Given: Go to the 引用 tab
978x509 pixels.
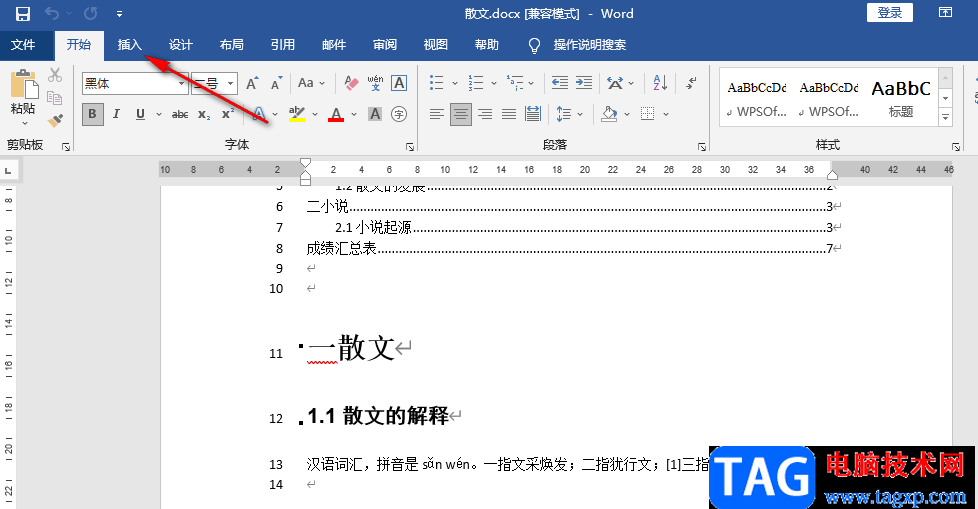Looking at the screenshot, I should pos(283,45).
